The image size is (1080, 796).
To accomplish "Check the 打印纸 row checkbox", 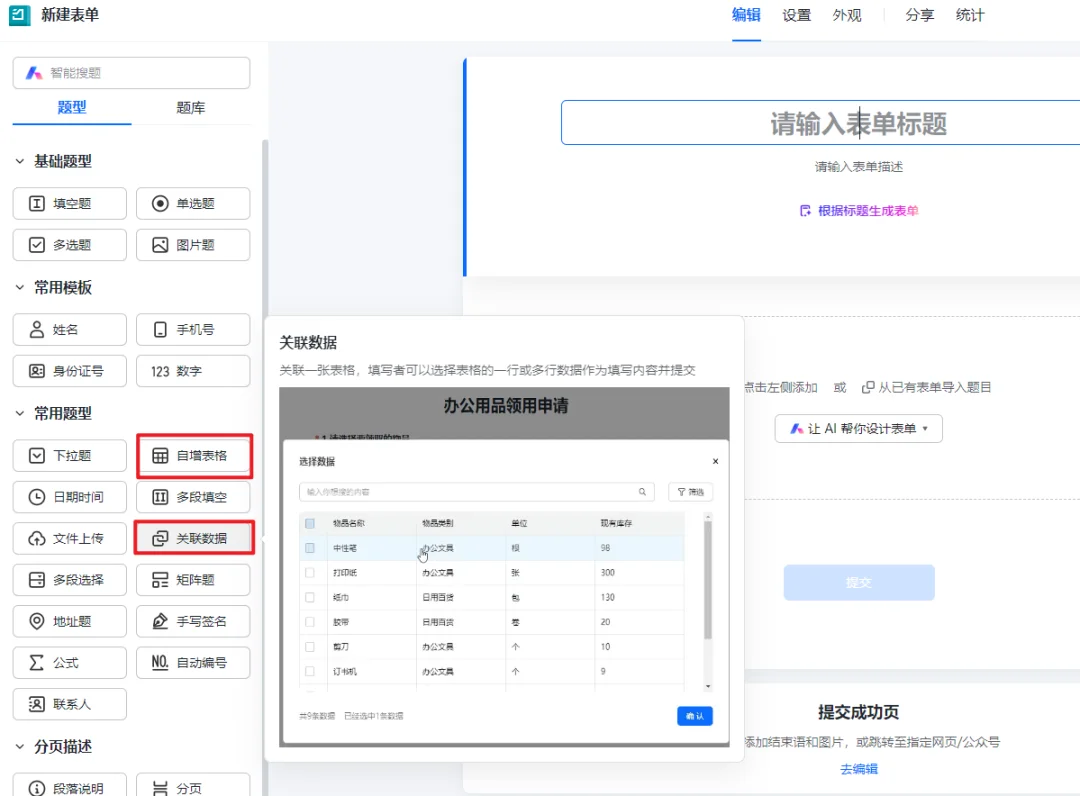I will (310, 573).
